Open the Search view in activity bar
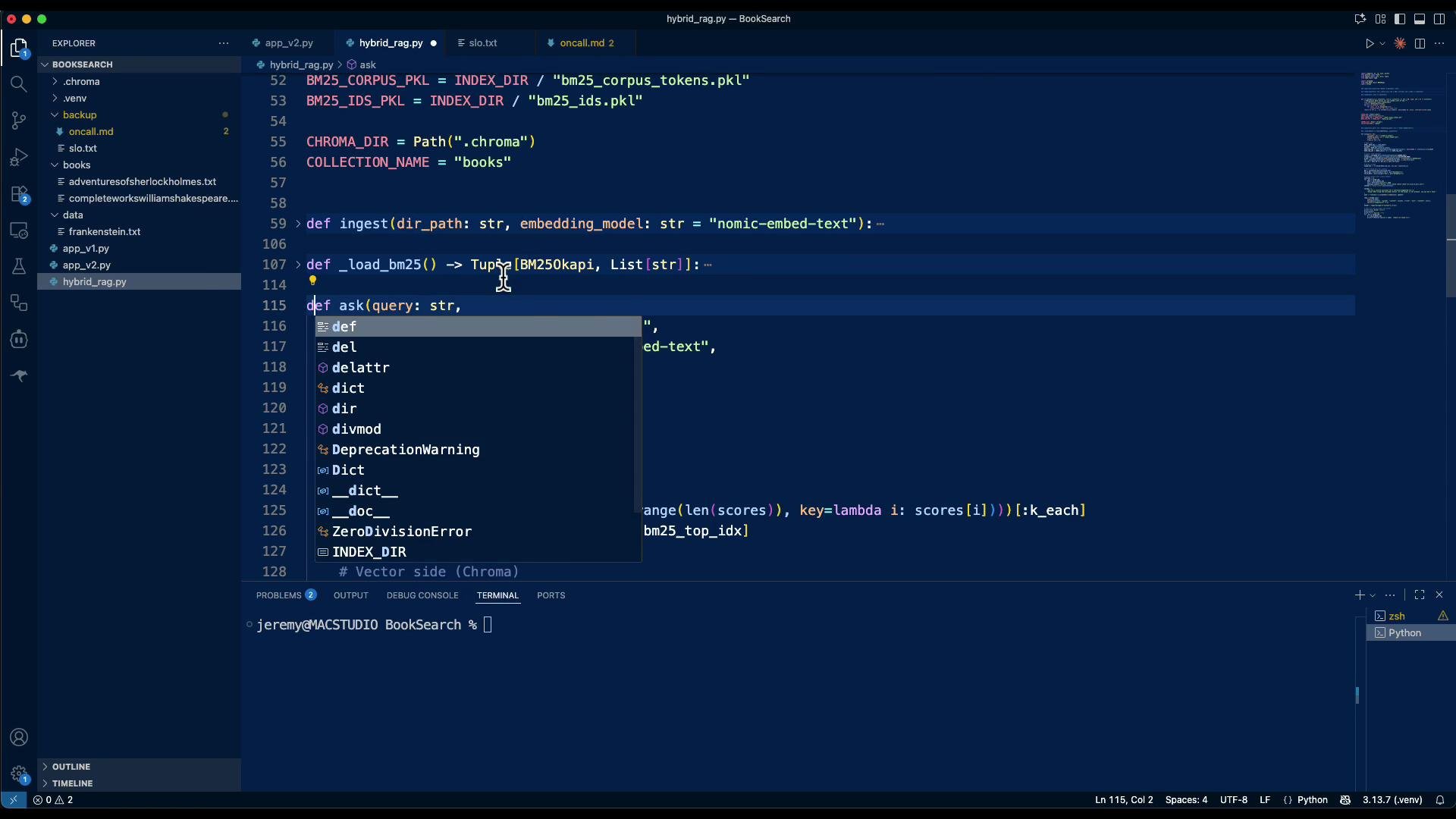This screenshot has height=819, width=1456. click(19, 84)
